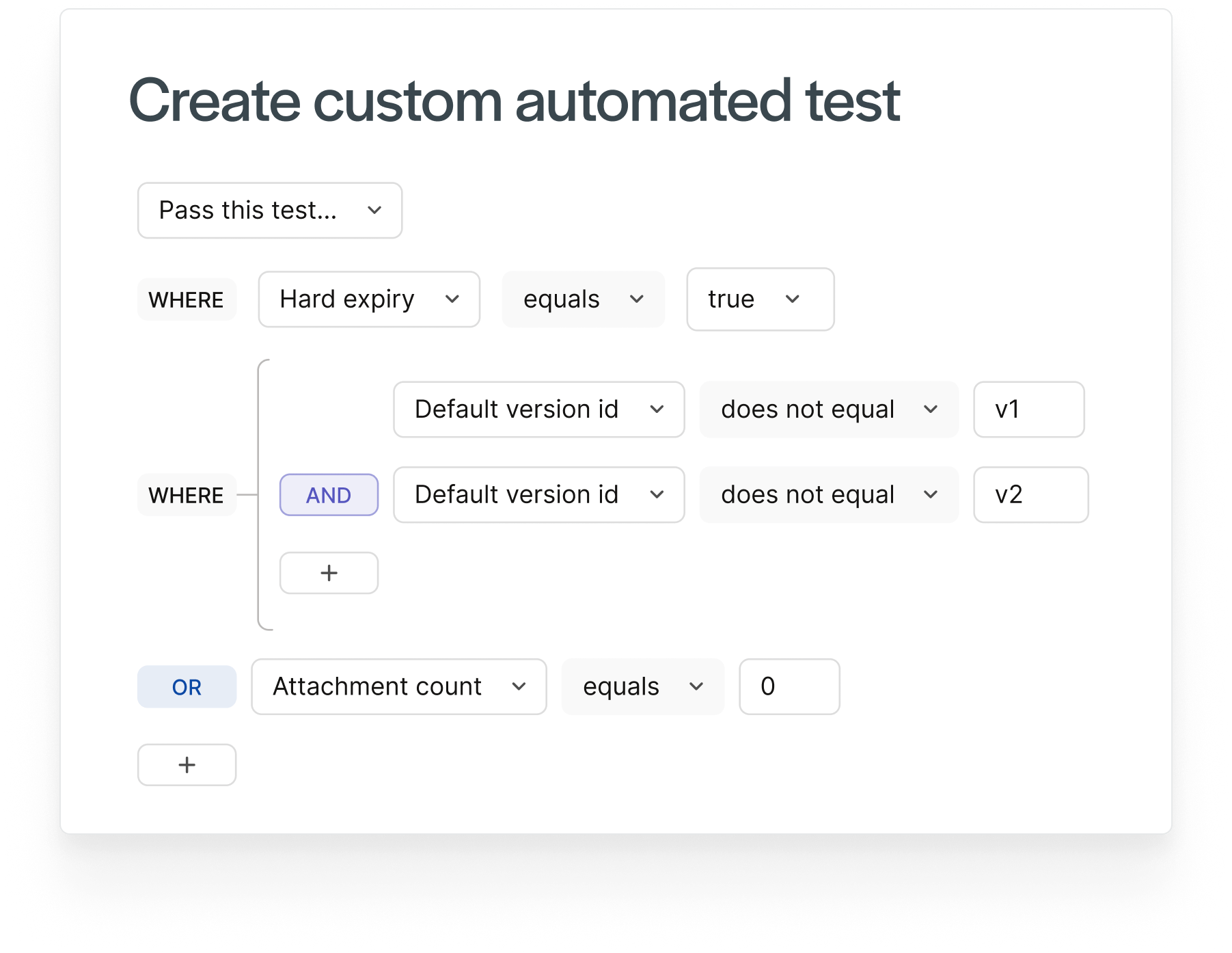Screen dimensions: 1232x953
Task: Click the 'Create custom automated test' heading
Action: pos(514,101)
